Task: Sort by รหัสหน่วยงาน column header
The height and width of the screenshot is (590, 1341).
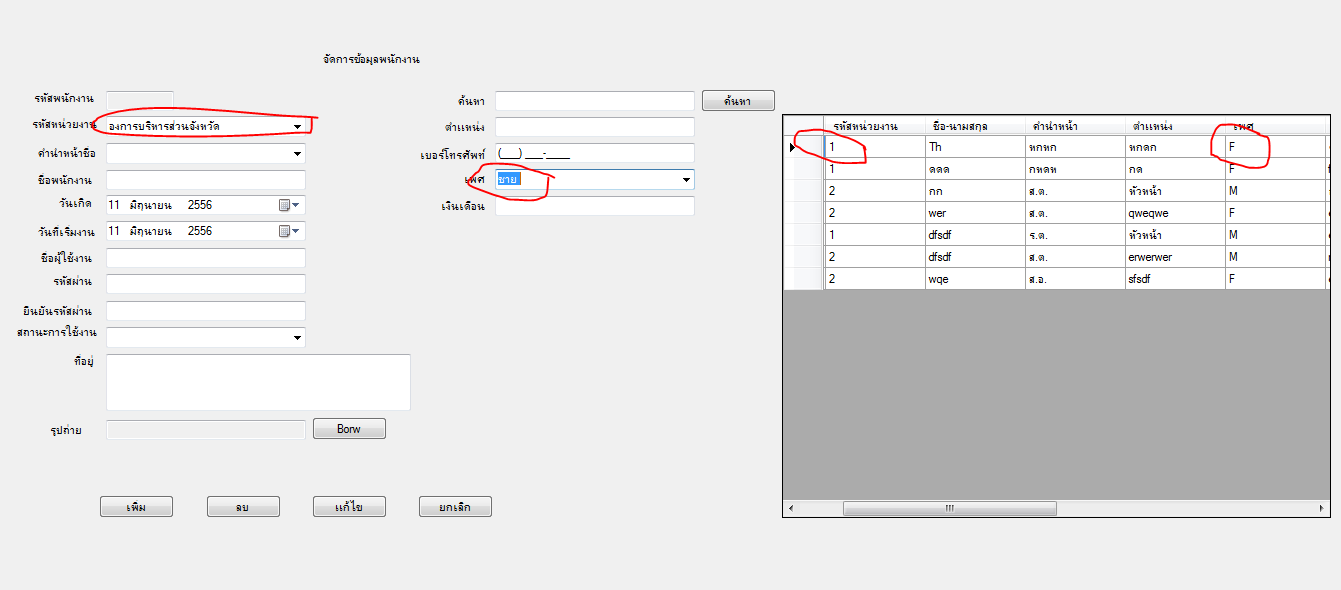Action: 875,126
